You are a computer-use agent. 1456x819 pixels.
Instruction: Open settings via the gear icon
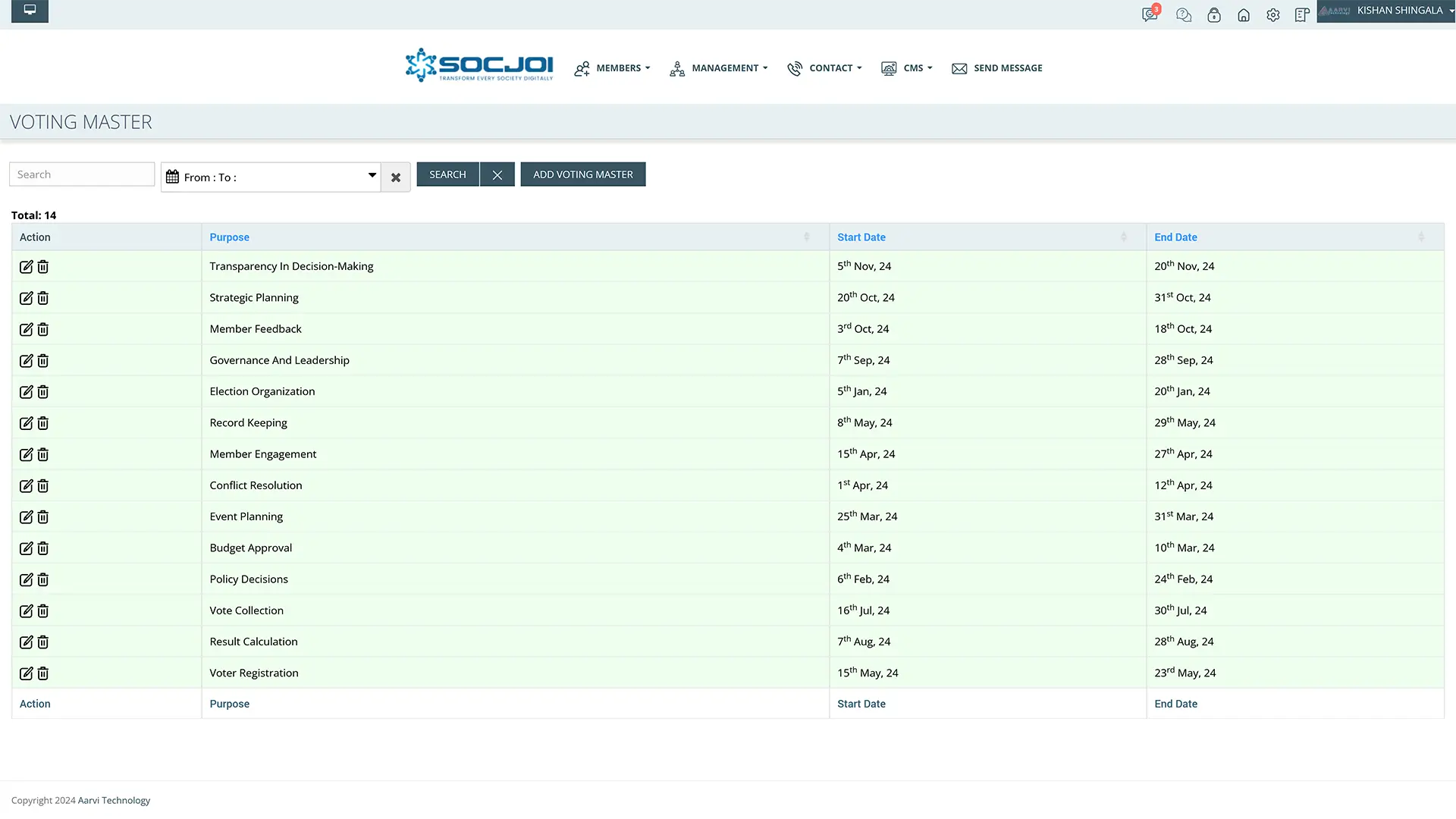[1272, 14]
